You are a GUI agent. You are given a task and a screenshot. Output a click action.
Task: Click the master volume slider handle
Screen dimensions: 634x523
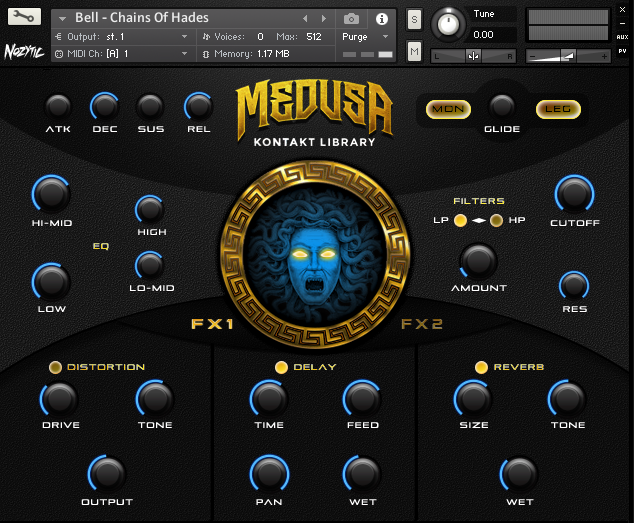[568, 56]
